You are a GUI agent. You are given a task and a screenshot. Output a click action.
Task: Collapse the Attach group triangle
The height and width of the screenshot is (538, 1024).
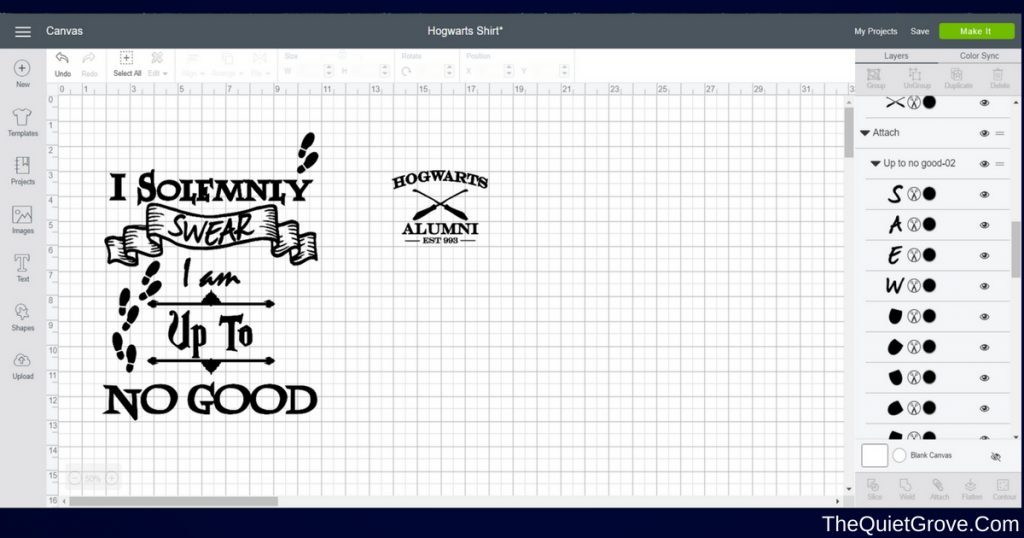(865, 133)
